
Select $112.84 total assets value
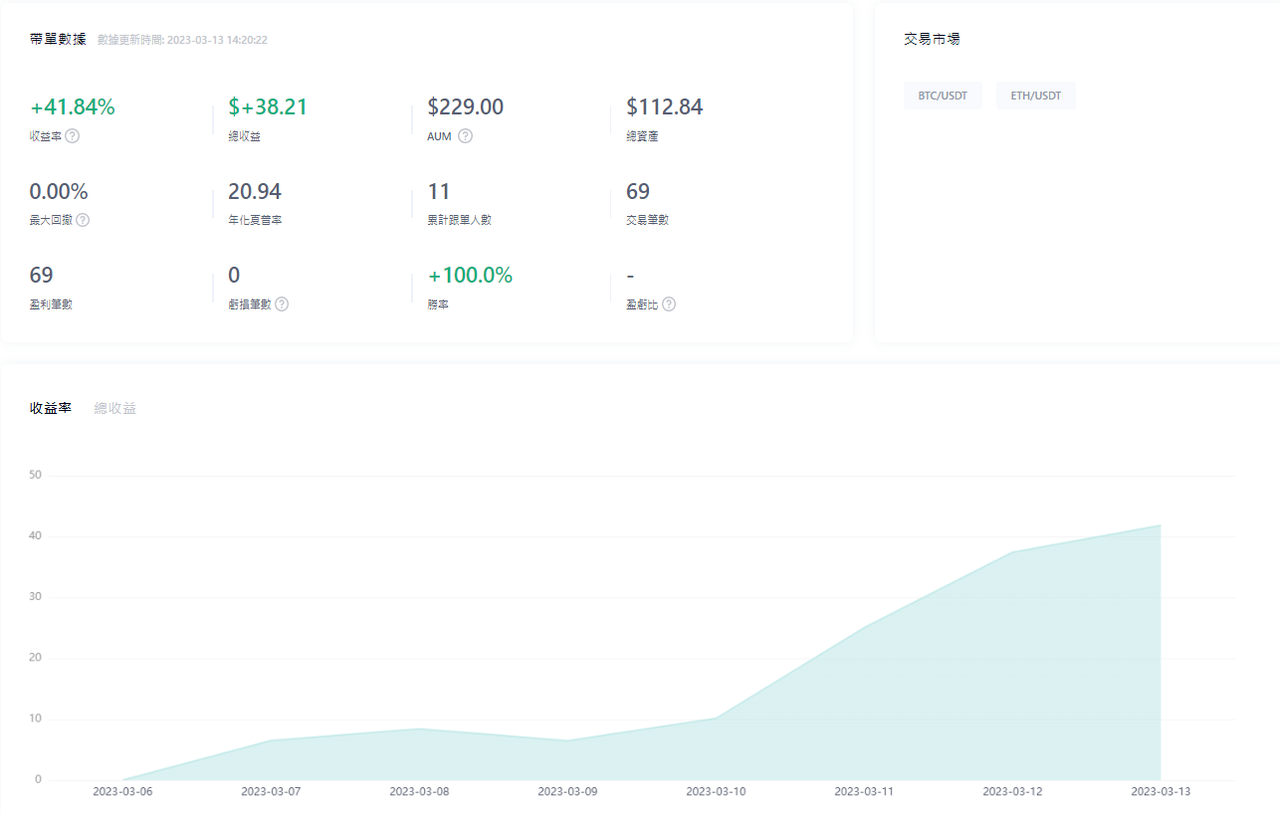664,107
